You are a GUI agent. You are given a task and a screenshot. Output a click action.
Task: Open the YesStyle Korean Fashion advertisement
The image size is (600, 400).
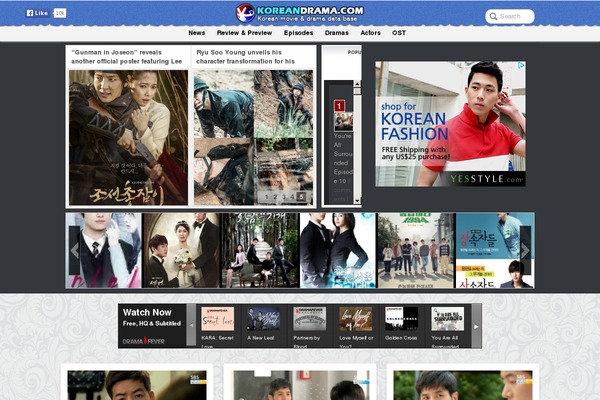pyautogui.click(x=450, y=124)
